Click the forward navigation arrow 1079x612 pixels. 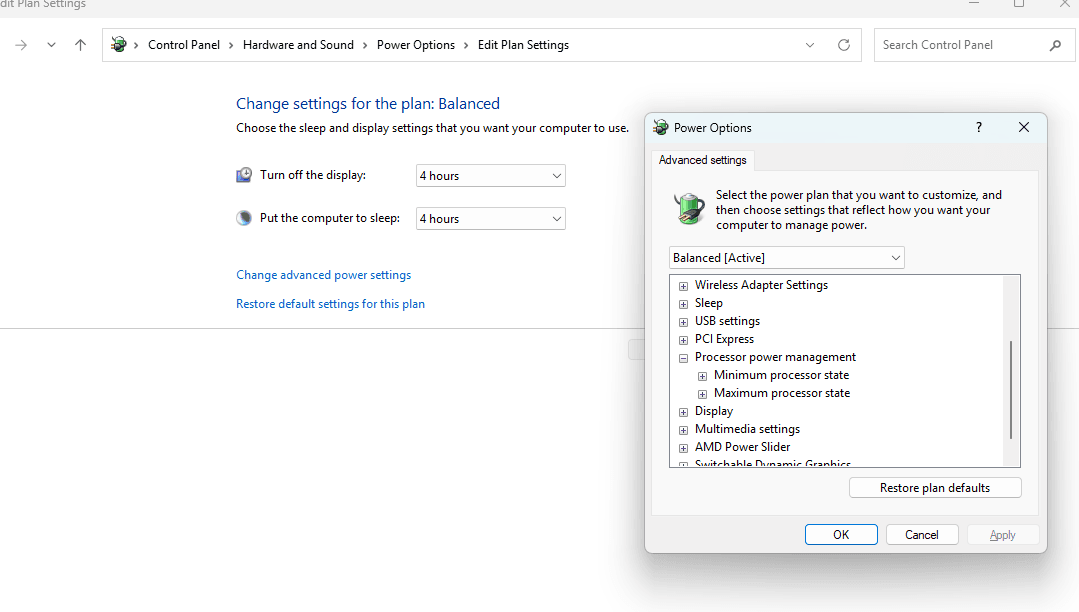21,45
